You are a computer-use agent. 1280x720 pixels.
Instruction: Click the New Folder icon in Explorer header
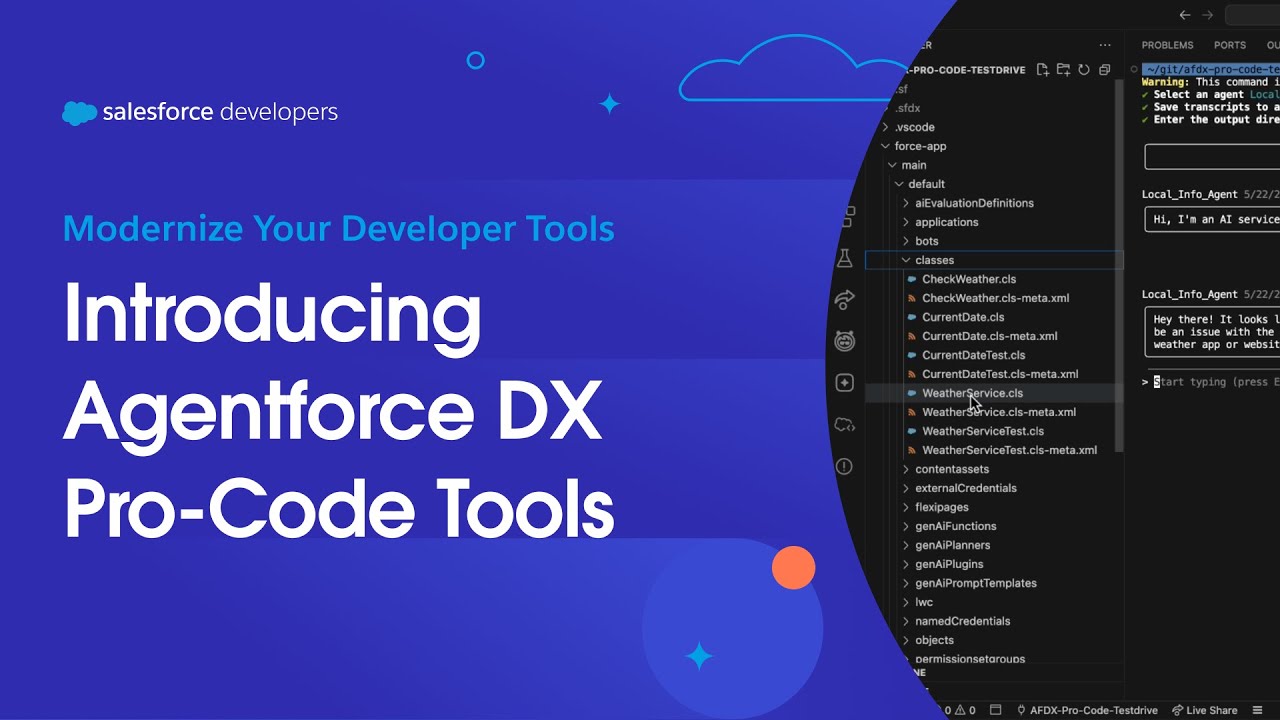point(1063,70)
